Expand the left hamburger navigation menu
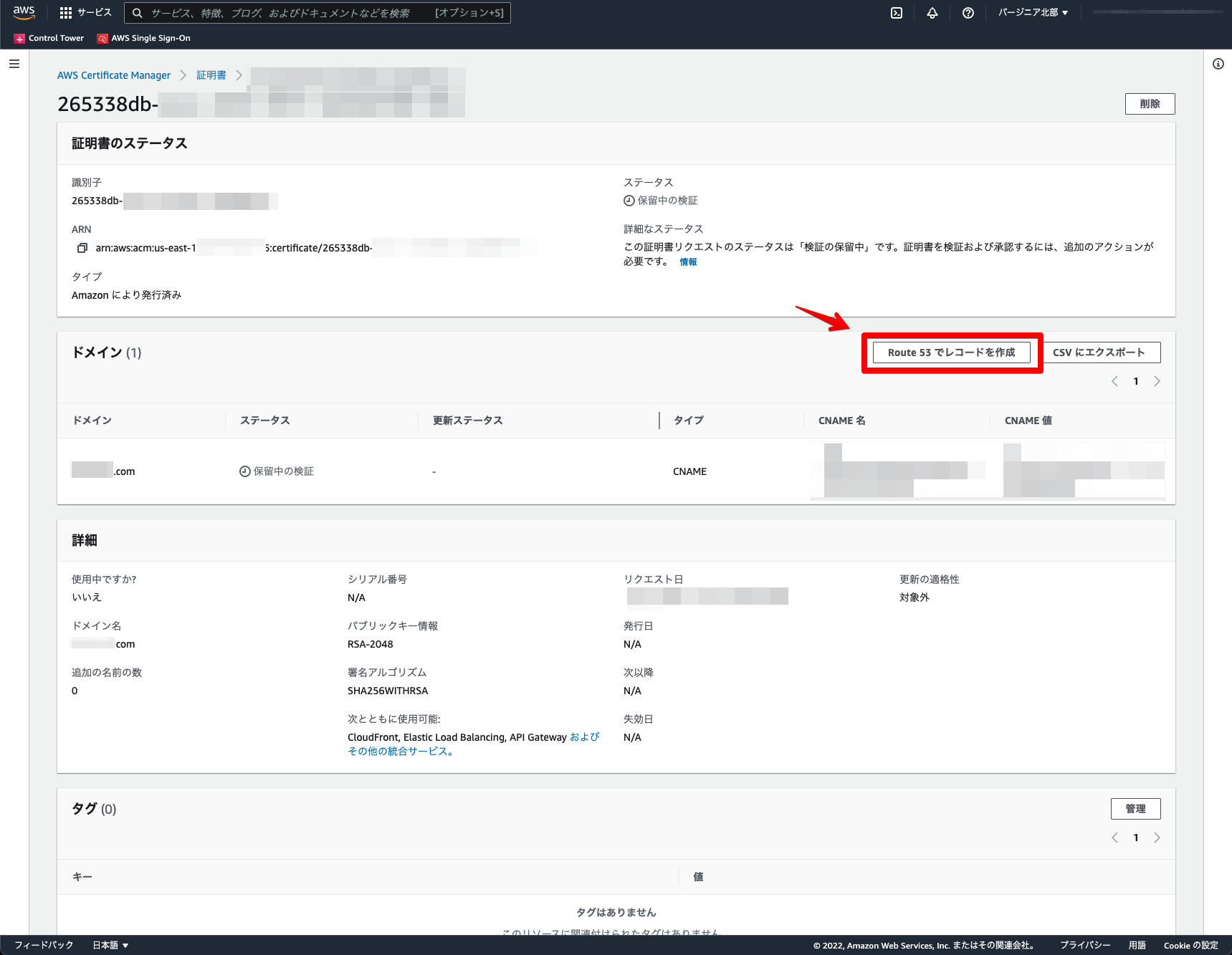The height and width of the screenshot is (955, 1232). (14, 64)
